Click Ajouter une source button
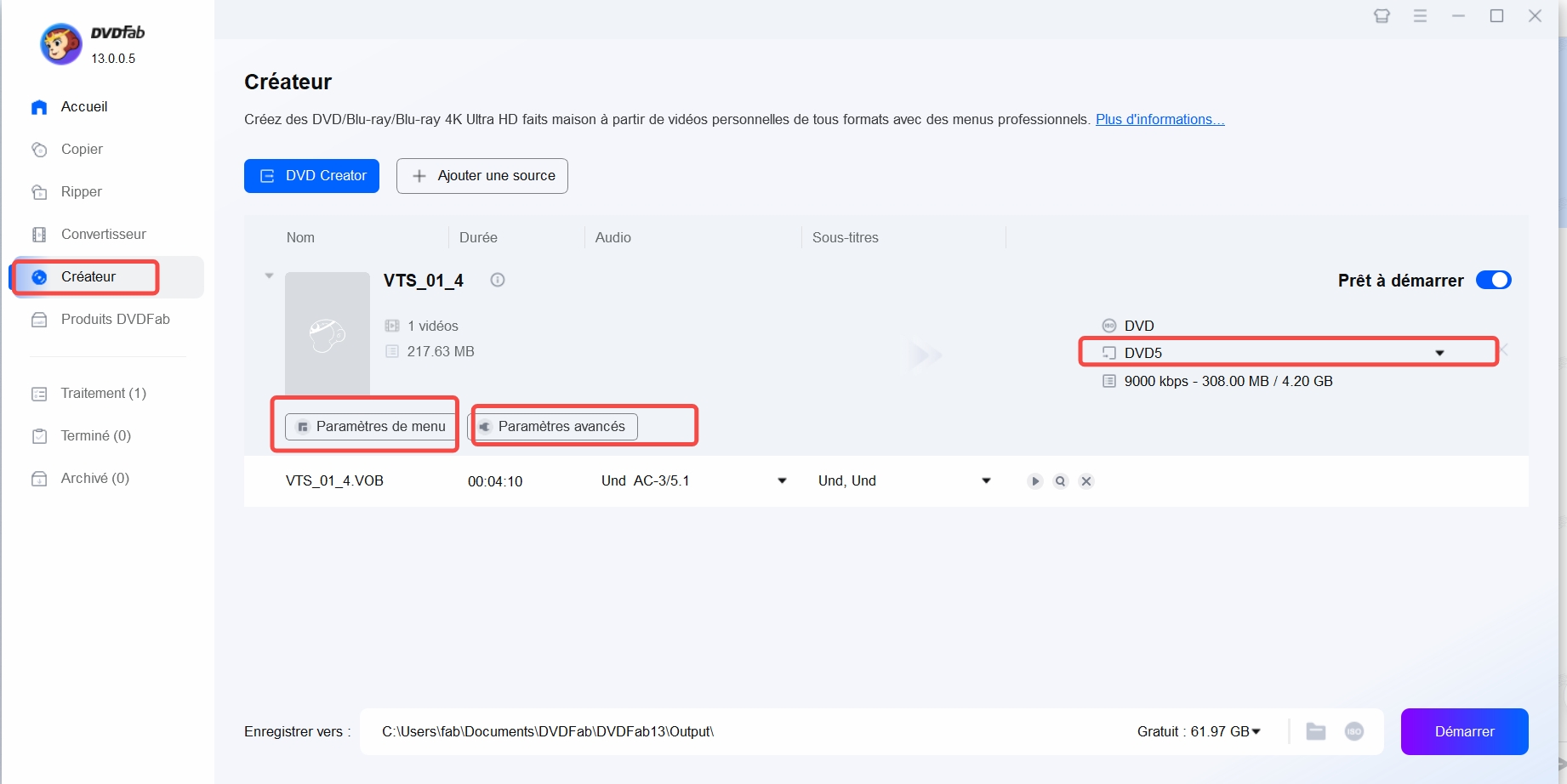Screen dimensions: 1567x784 tap(482, 176)
